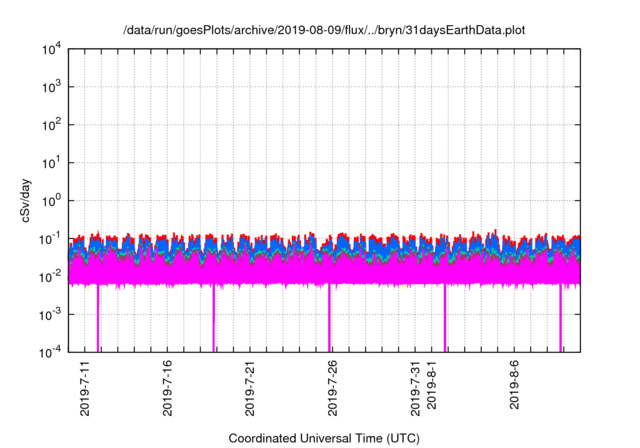Click the 10^3 y-axis tick label
The image size is (640, 448).
pyautogui.click(x=52, y=86)
